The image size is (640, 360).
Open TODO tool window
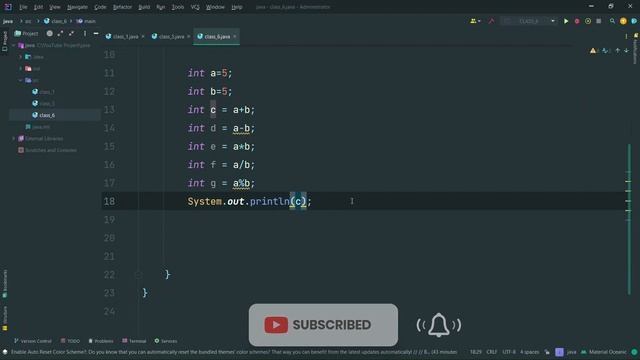[x=70, y=341]
